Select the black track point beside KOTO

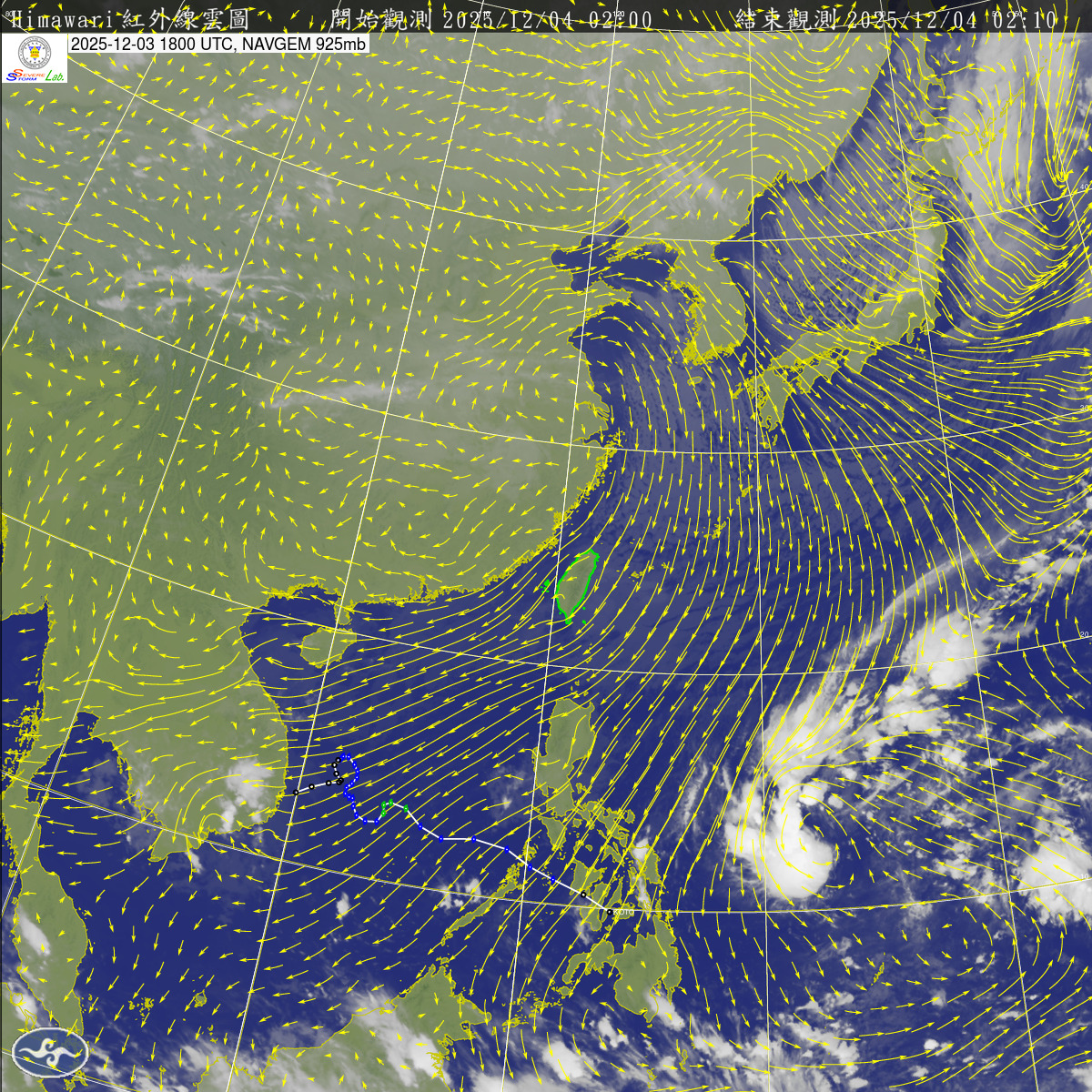tap(609, 911)
